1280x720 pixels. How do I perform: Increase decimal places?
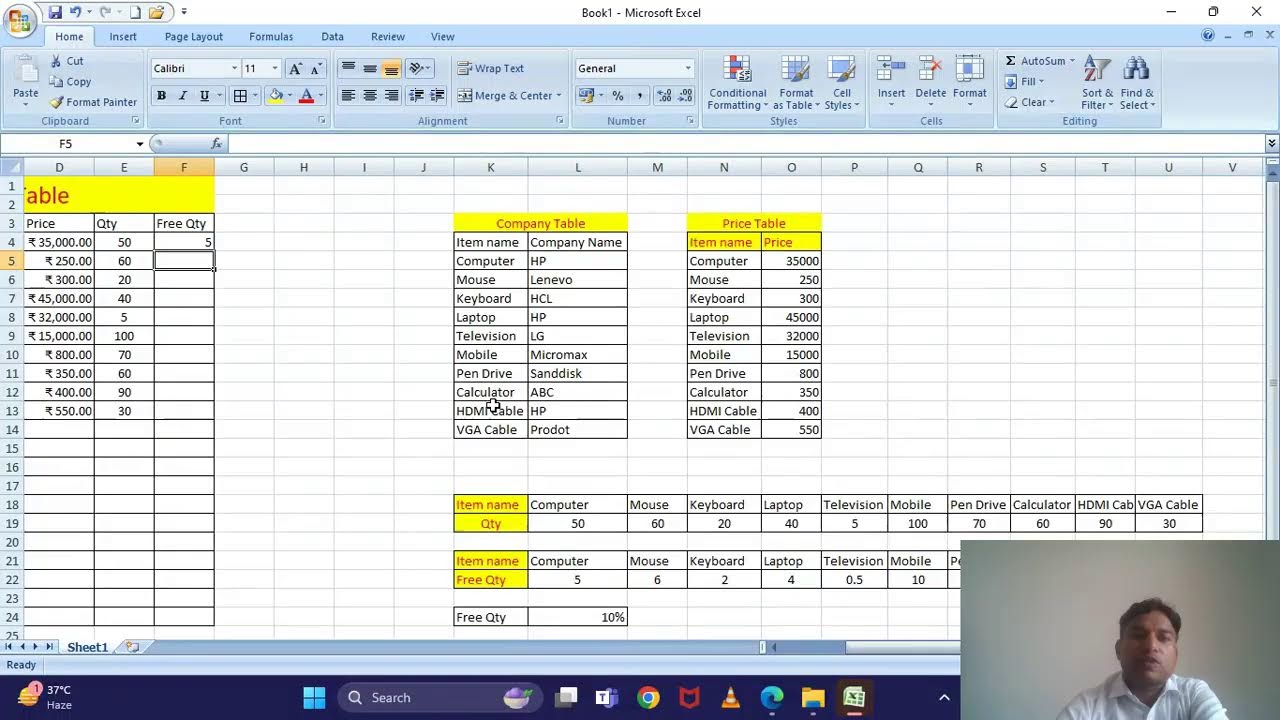(x=663, y=96)
